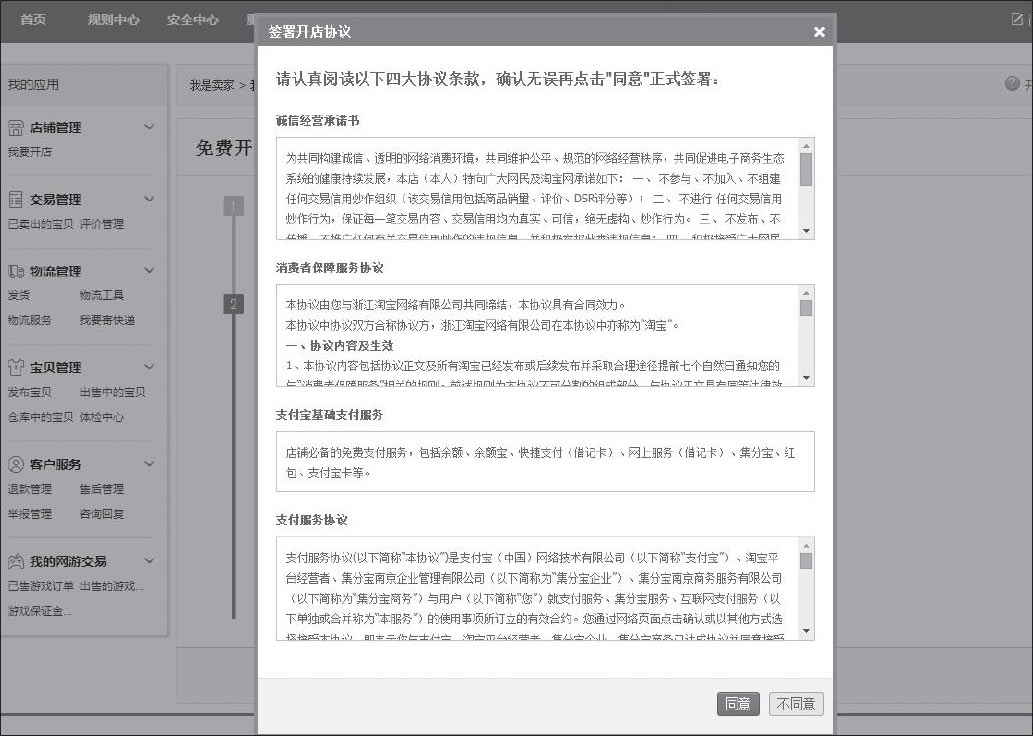Click the edit icon in top right corner
This screenshot has width=1033, height=736.
[1018, 19]
